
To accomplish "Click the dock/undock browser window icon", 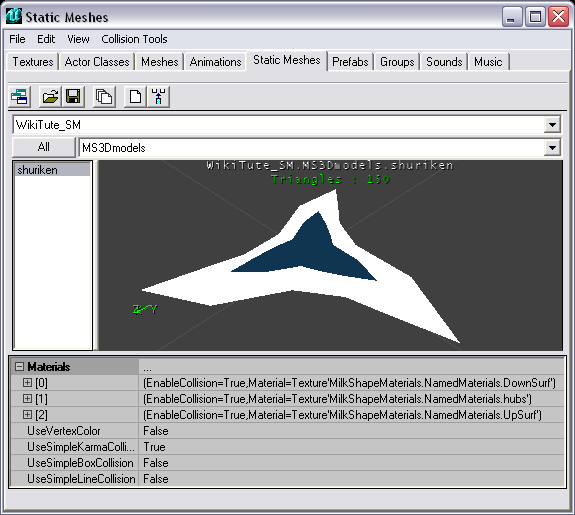I will (x=19, y=97).
